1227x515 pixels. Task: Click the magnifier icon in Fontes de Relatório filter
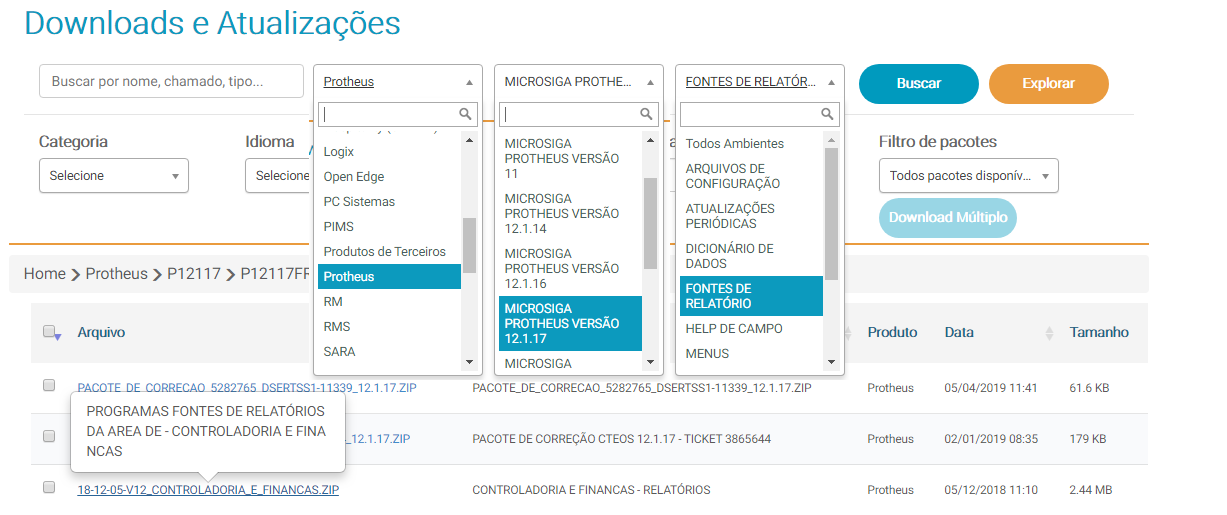(827, 114)
